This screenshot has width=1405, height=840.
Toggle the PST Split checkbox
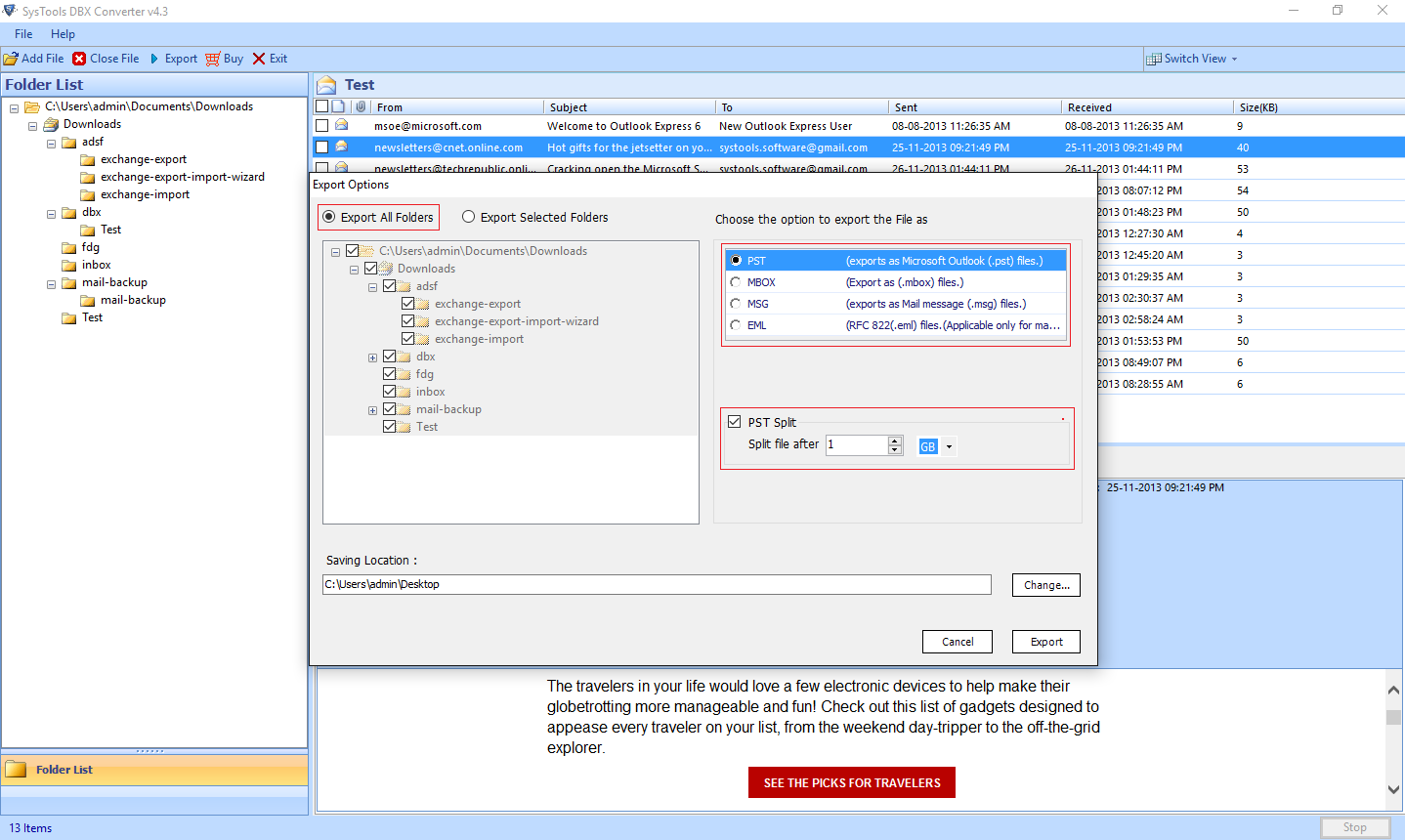click(735, 422)
